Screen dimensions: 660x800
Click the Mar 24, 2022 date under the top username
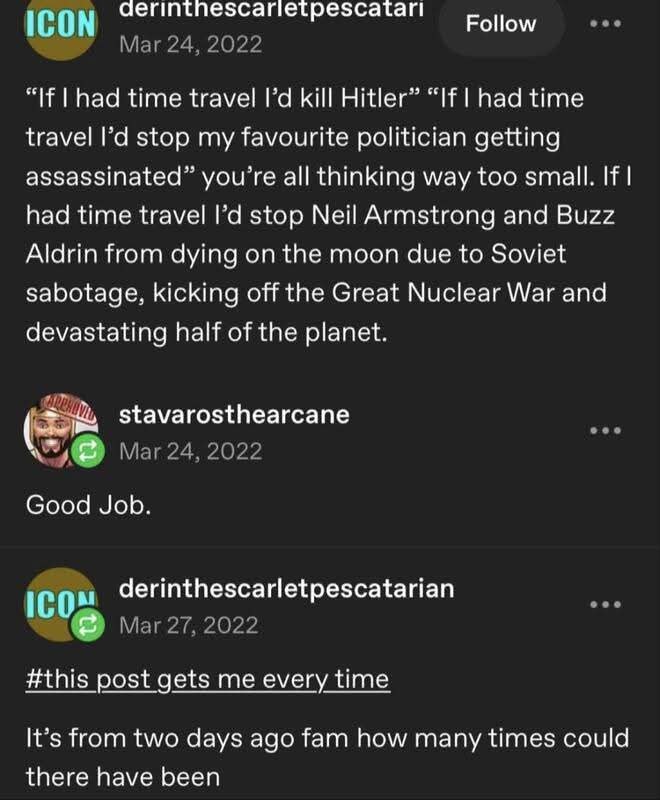(x=190, y=44)
